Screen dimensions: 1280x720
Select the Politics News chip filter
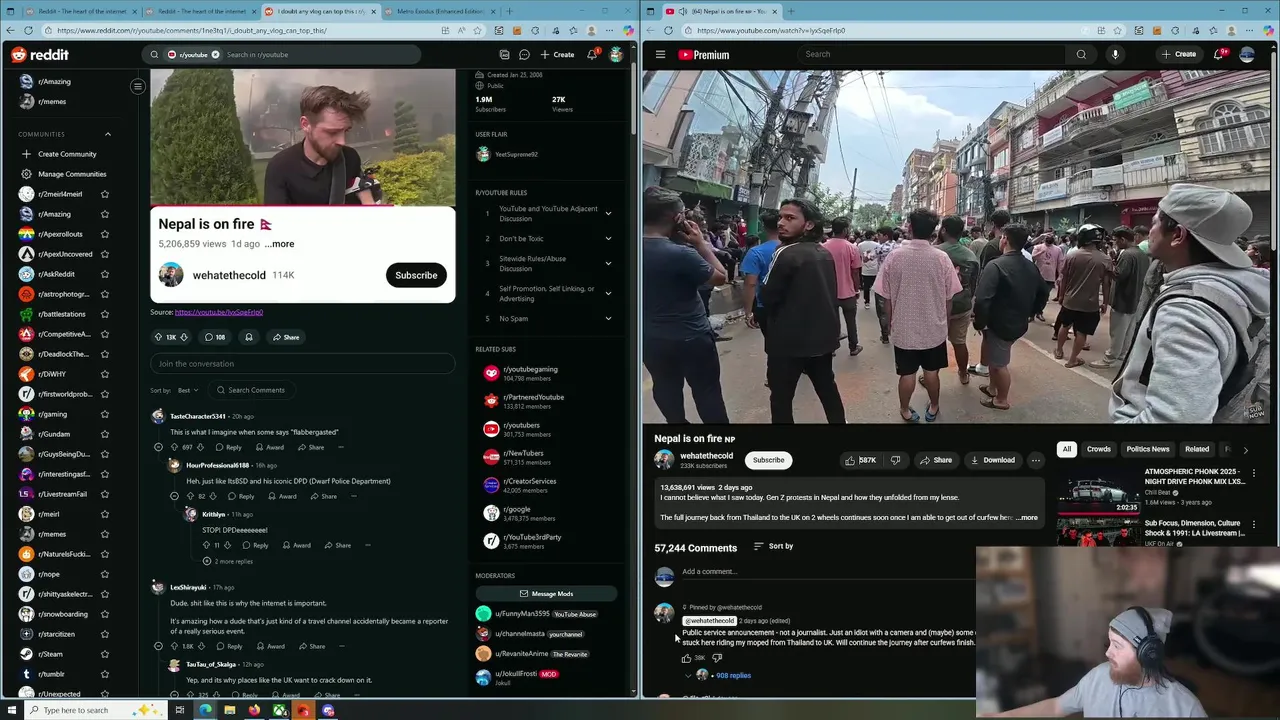click(1148, 450)
